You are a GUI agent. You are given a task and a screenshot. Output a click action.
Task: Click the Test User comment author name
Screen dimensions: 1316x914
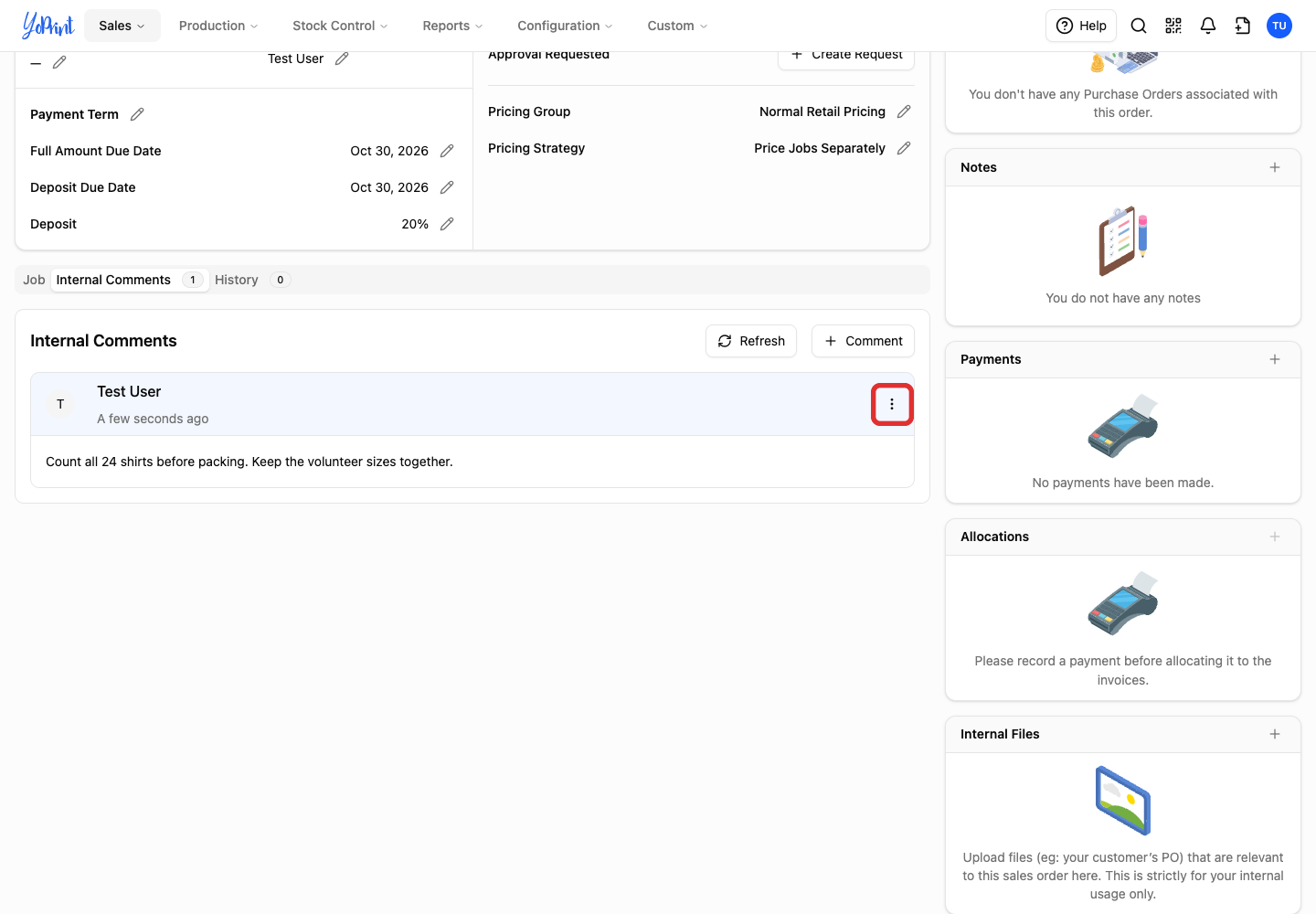click(129, 391)
